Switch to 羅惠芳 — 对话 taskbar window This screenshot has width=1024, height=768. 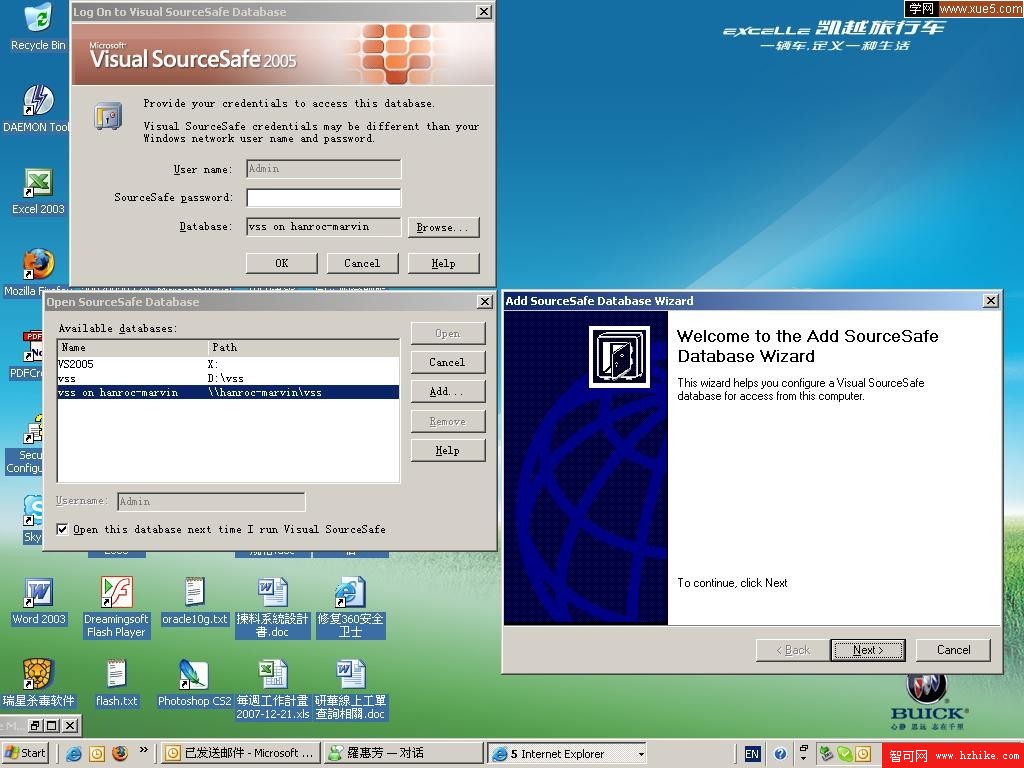pyautogui.click(x=404, y=753)
